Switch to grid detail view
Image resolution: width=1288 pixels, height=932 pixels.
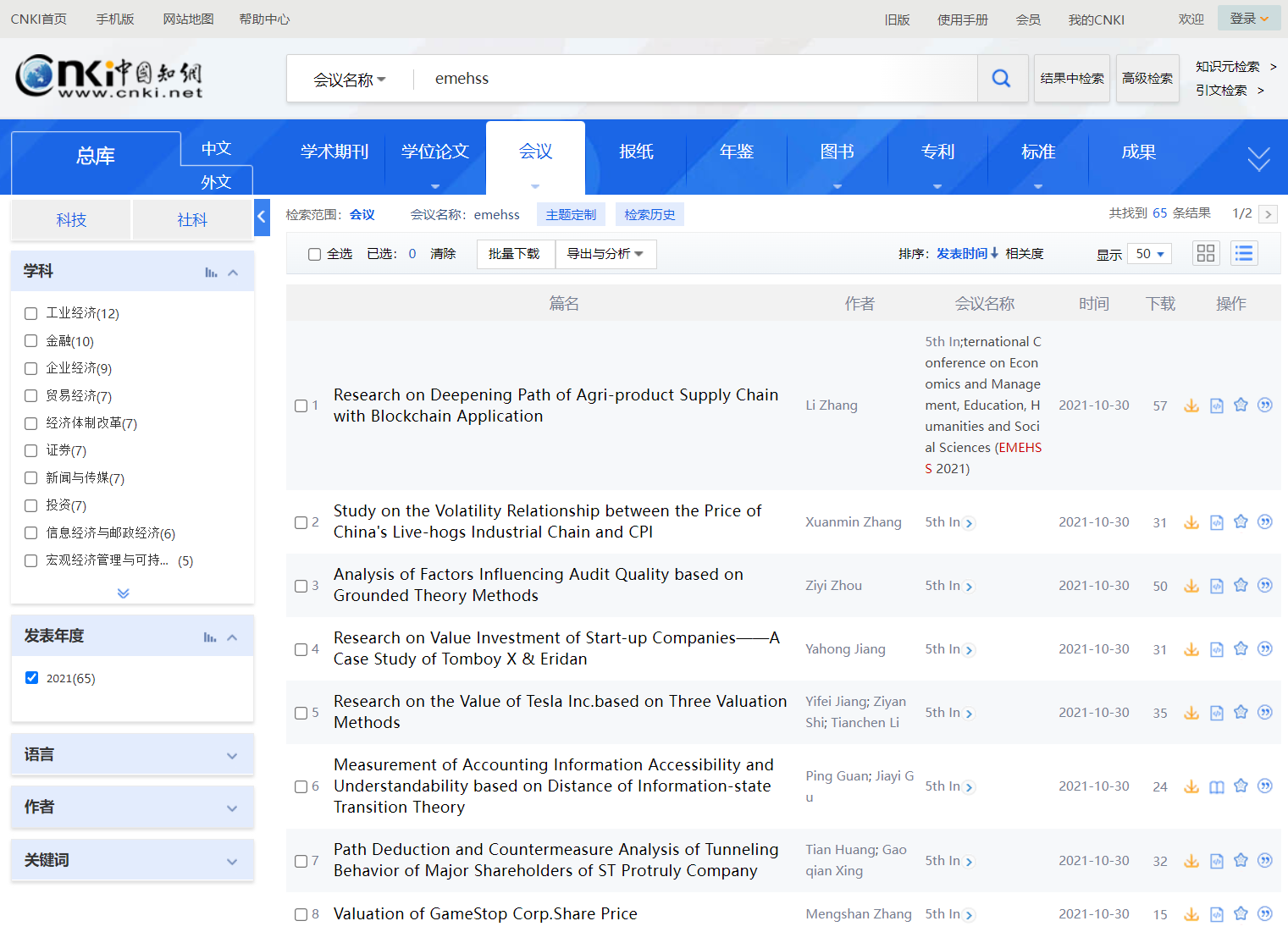[1205, 253]
